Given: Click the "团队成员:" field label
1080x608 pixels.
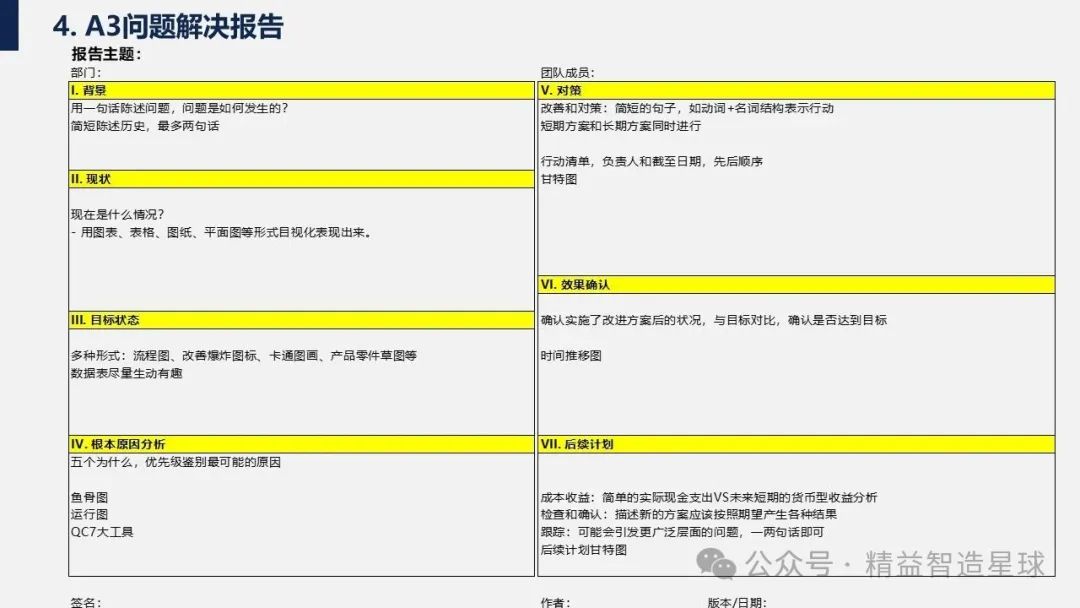Looking at the screenshot, I should 567,72.
